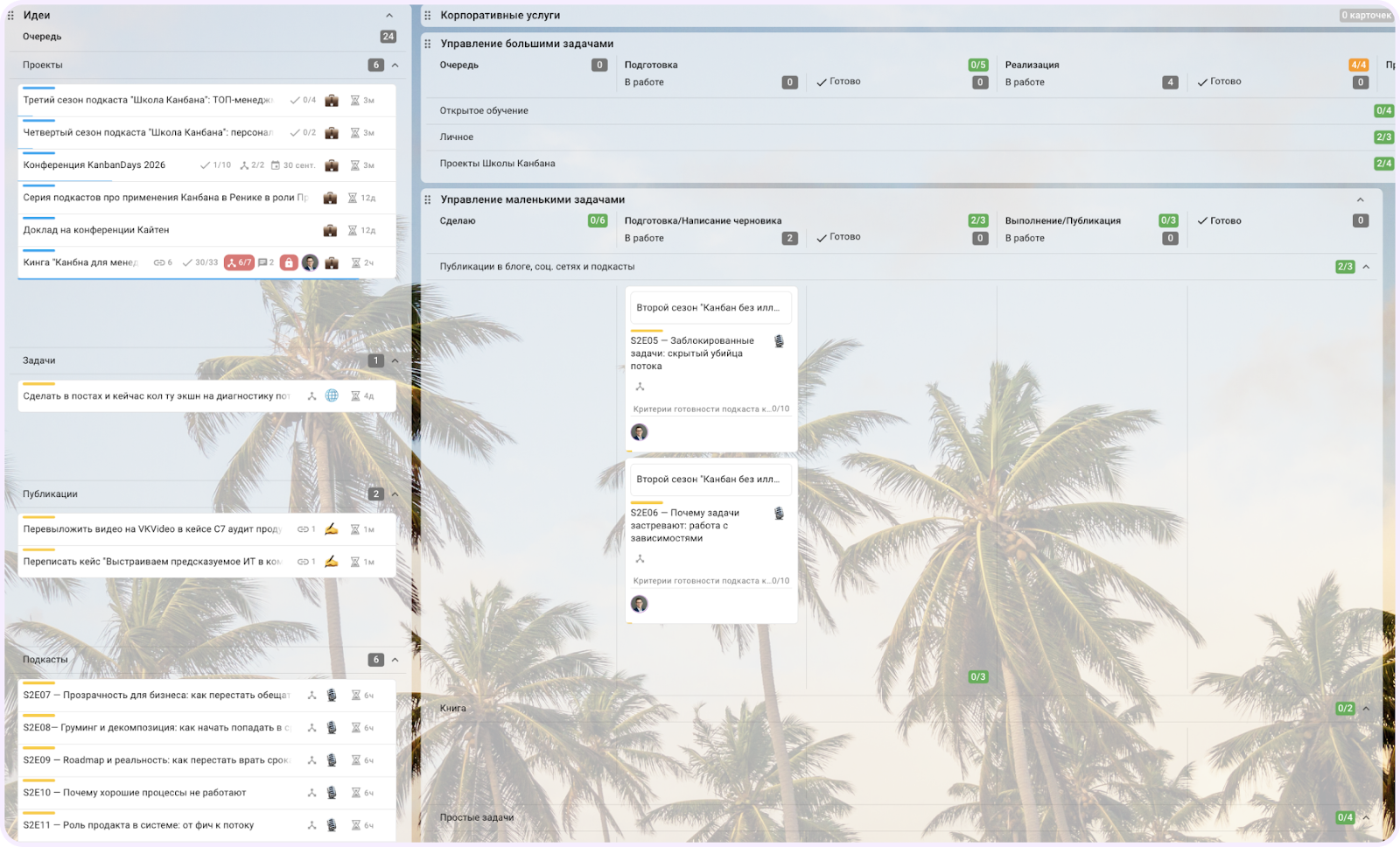Collapse the Проекты lane
The width and height of the screenshot is (1400, 847).
[x=395, y=65]
